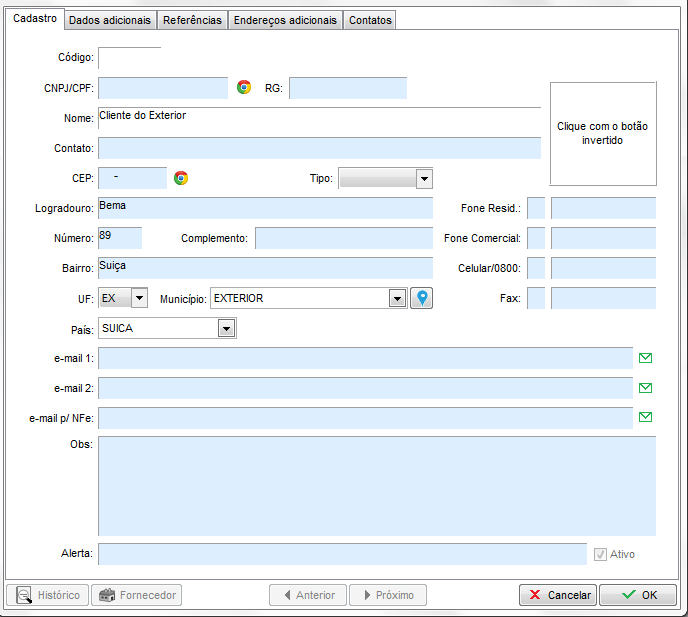688x617 pixels.
Task: Select the Contatos tab
Action: pos(370,20)
